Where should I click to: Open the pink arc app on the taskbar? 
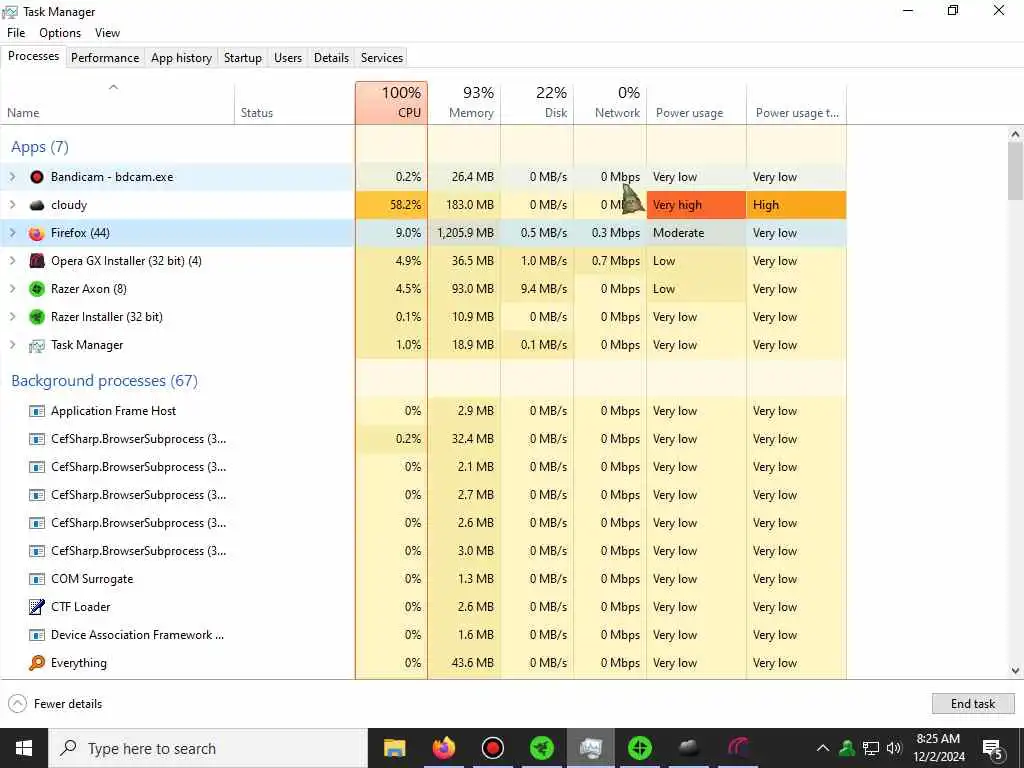click(x=737, y=748)
